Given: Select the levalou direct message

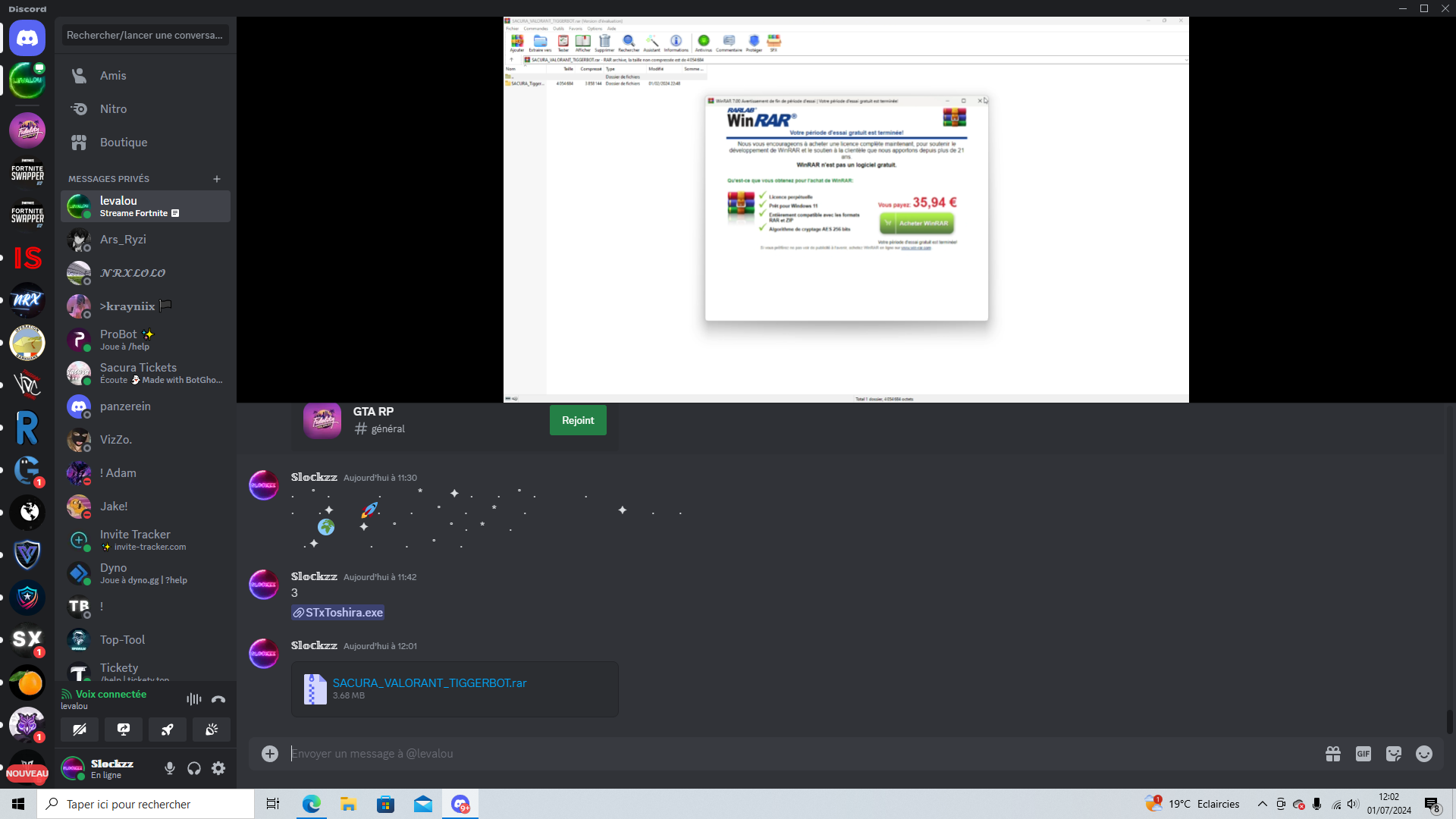Looking at the screenshot, I should point(146,206).
